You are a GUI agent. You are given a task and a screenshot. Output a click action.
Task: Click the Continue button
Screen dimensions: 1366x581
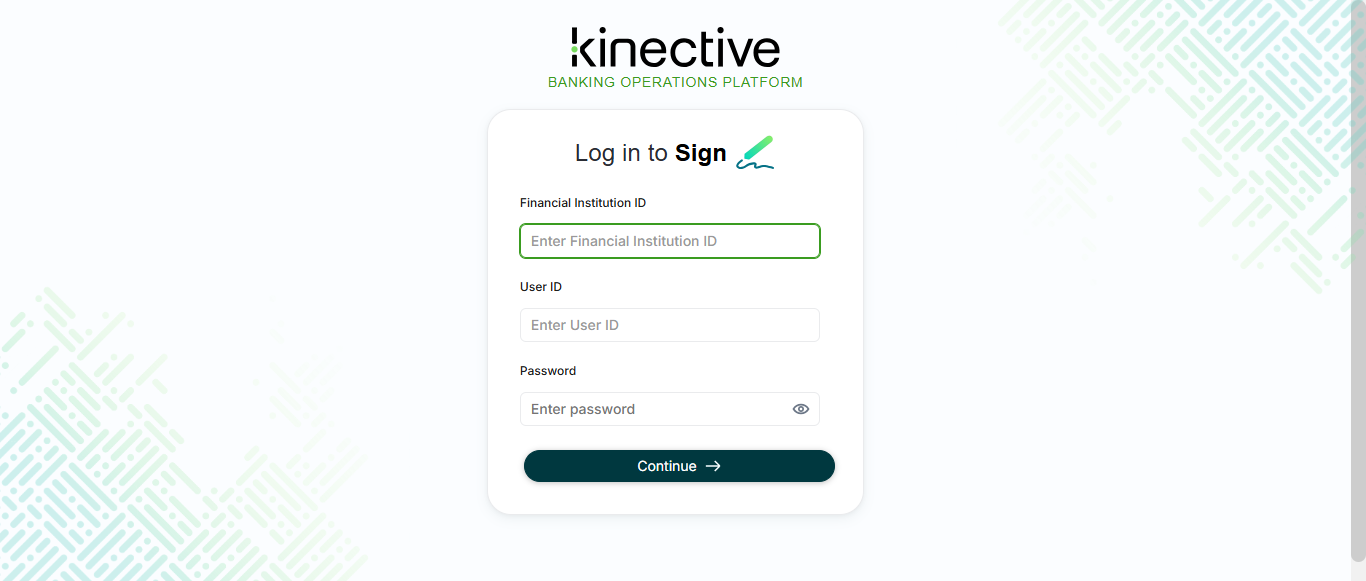point(679,466)
